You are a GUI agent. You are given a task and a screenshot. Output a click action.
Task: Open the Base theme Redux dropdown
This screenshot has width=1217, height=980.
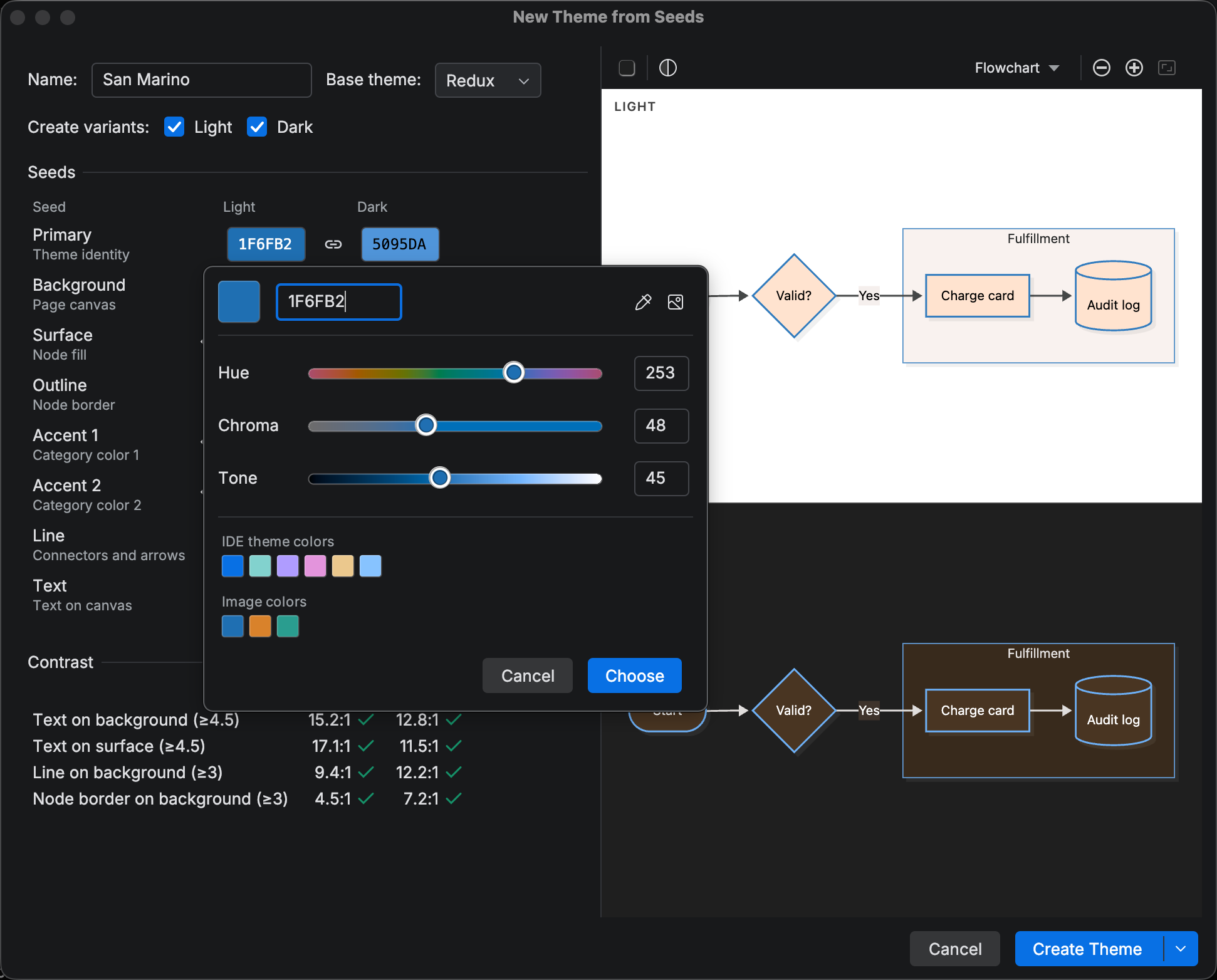(x=488, y=80)
